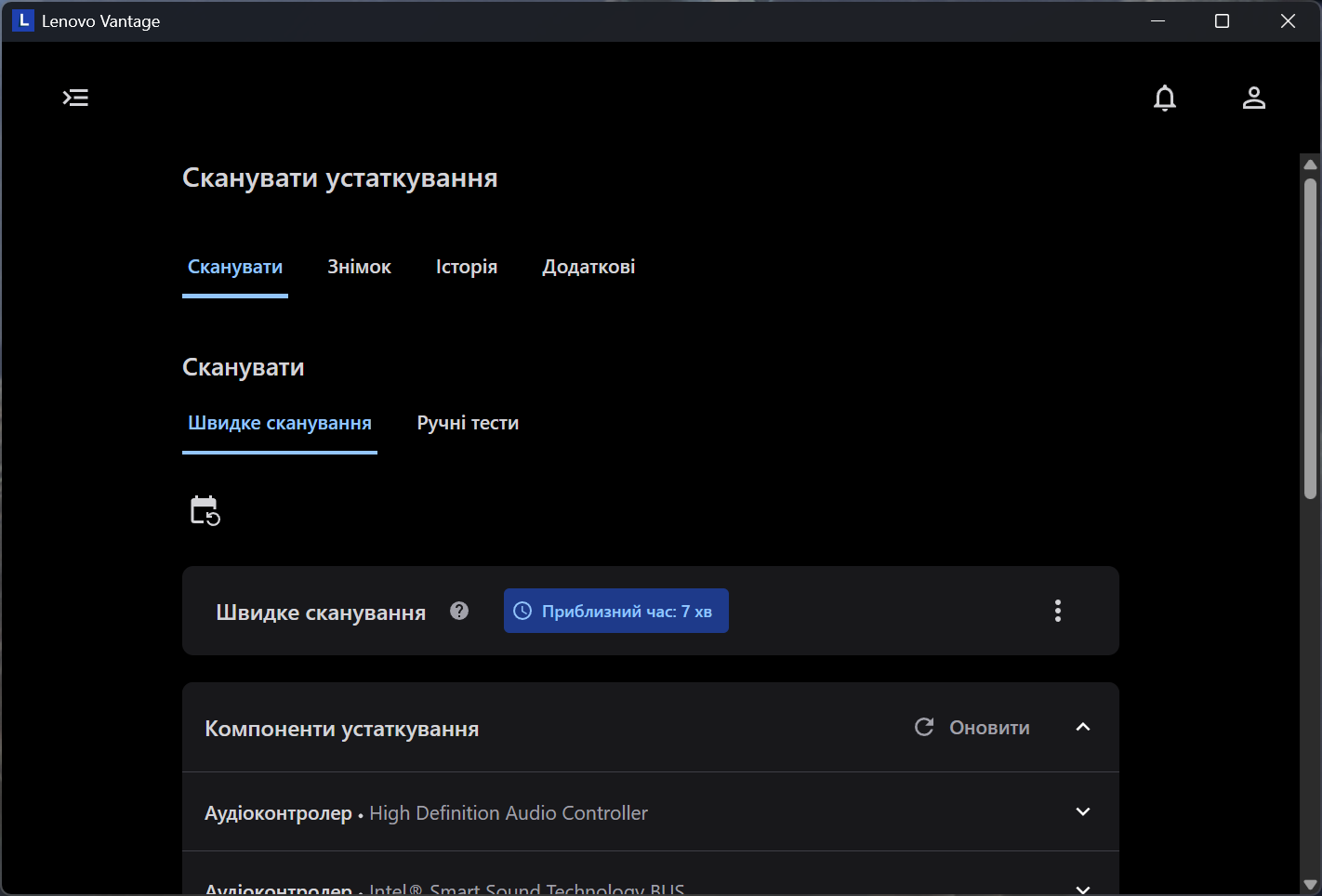Open the side navigation menu icon

[75, 98]
